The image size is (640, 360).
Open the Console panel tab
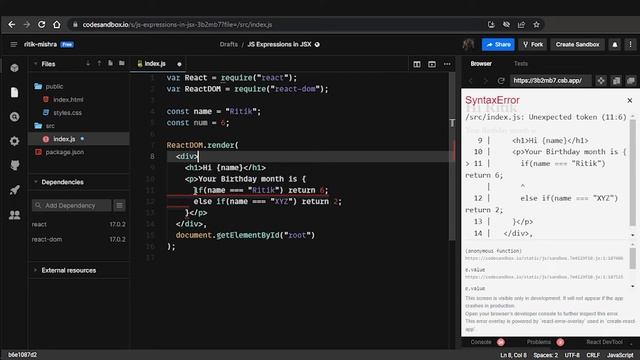tap(481, 342)
